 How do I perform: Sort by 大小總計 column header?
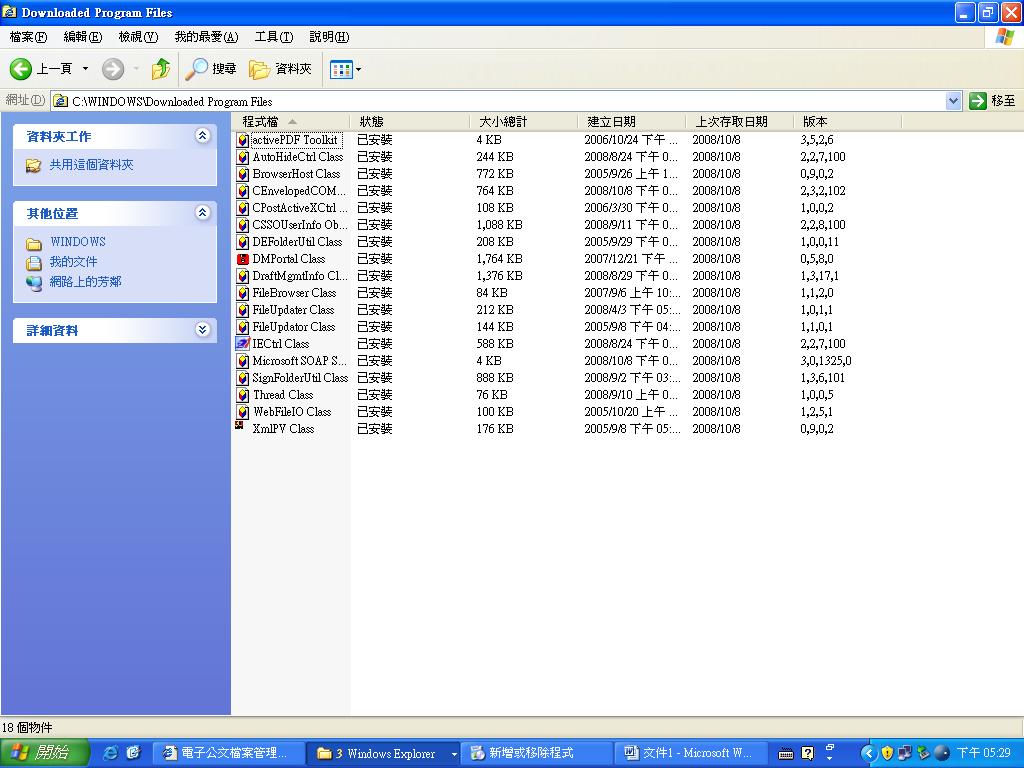point(503,122)
